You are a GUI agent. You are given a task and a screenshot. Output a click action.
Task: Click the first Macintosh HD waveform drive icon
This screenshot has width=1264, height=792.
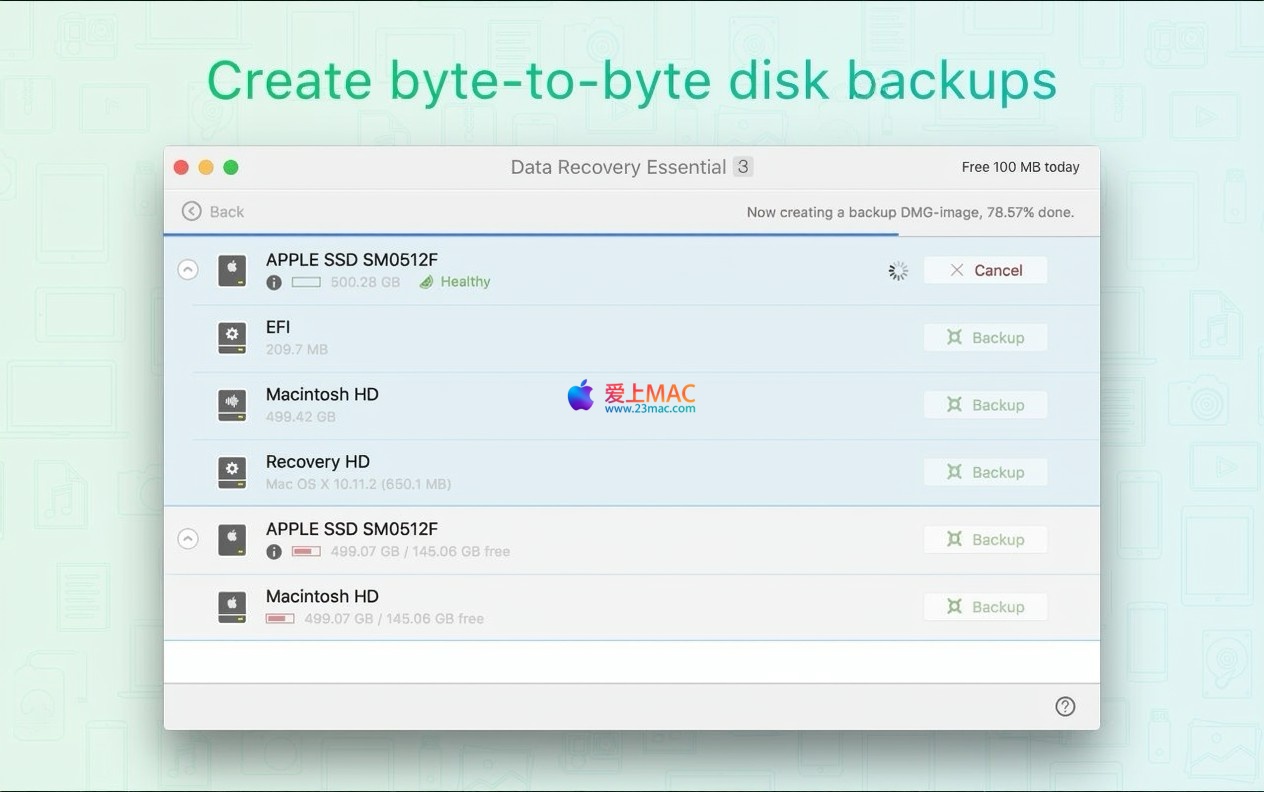232,405
